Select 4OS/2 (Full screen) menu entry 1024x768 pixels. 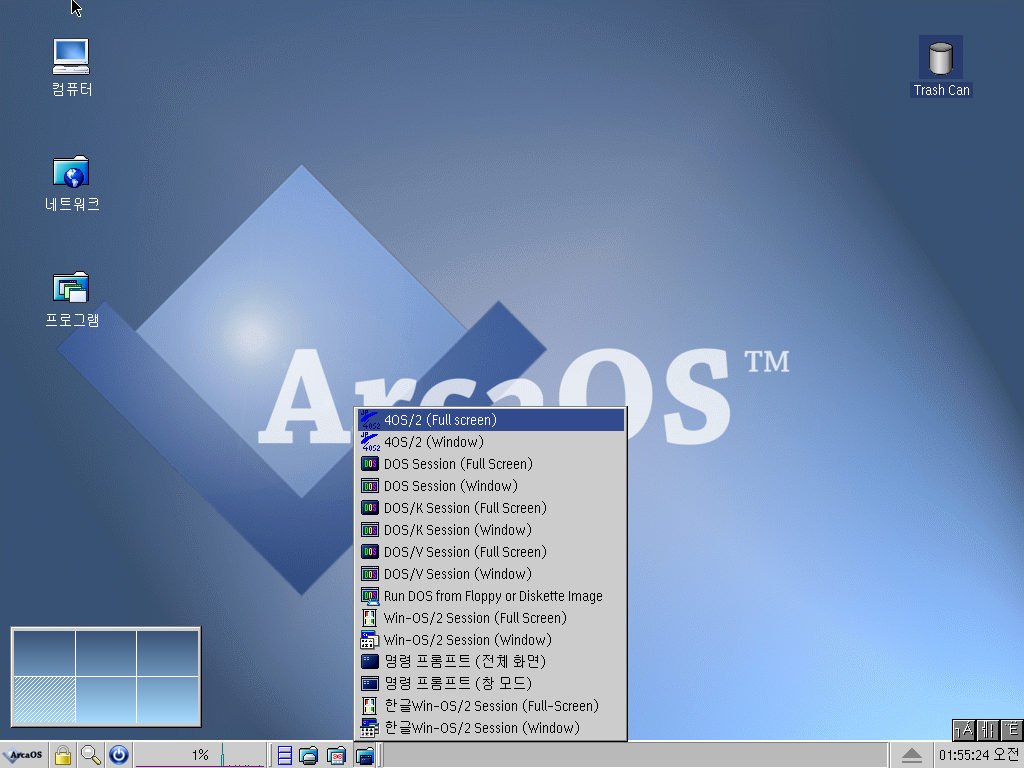pyautogui.click(x=440, y=420)
